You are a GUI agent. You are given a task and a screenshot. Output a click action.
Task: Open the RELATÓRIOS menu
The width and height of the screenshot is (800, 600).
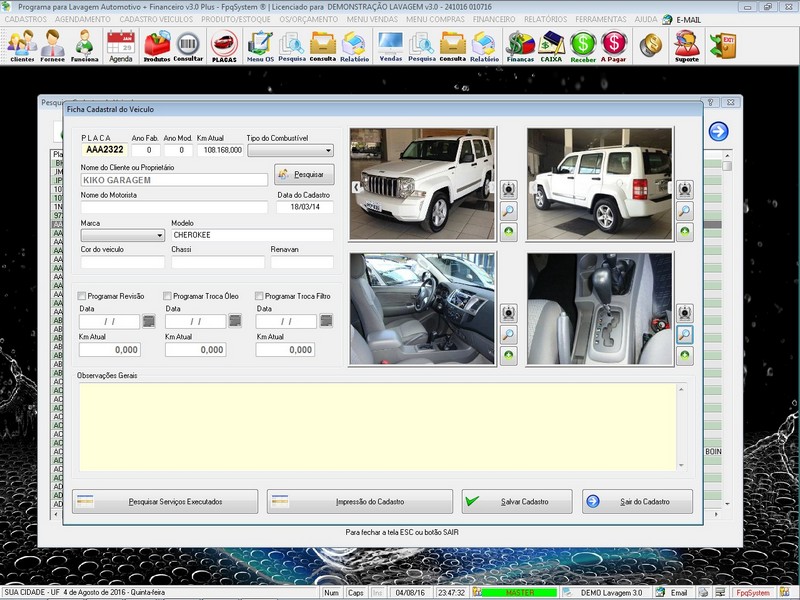545,19
